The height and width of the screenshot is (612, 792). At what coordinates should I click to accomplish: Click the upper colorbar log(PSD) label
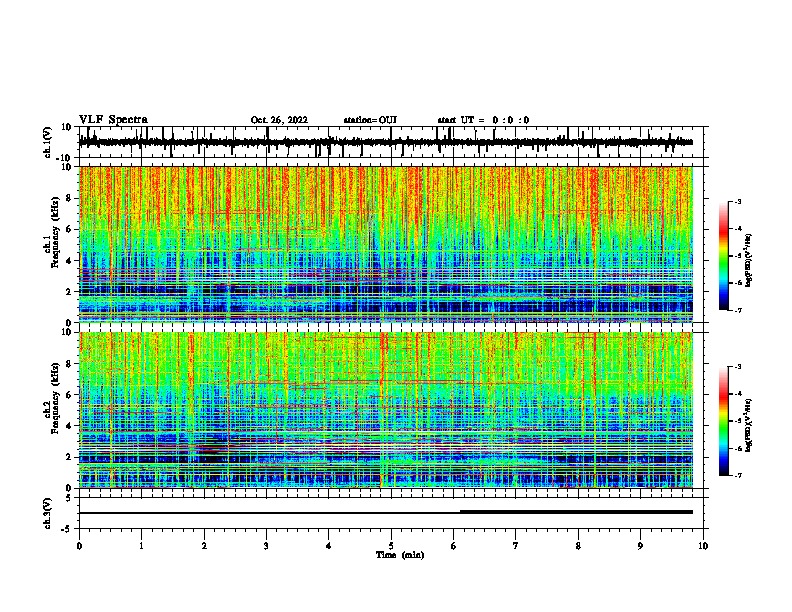click(x=749, y=260)
